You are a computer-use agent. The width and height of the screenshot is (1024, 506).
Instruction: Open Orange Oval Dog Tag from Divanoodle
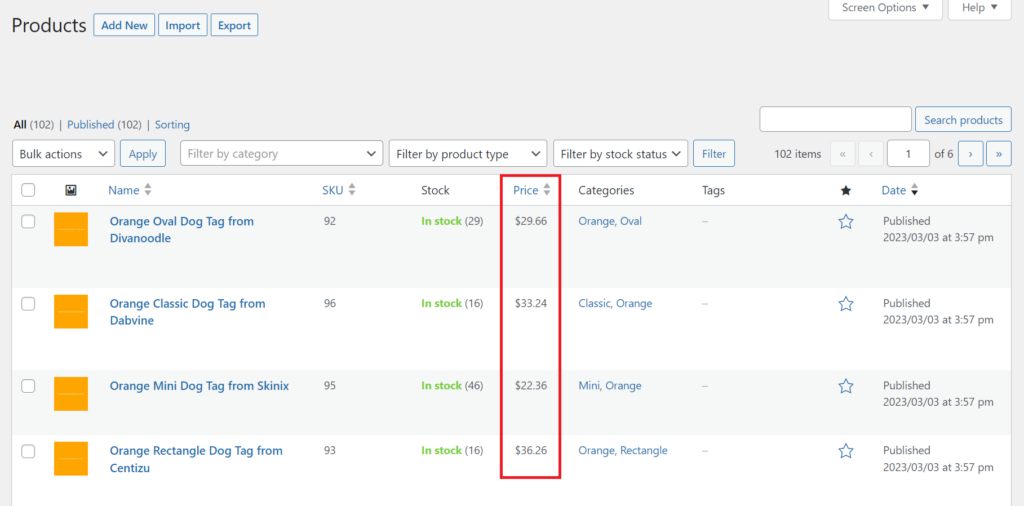tap(182, 230)
